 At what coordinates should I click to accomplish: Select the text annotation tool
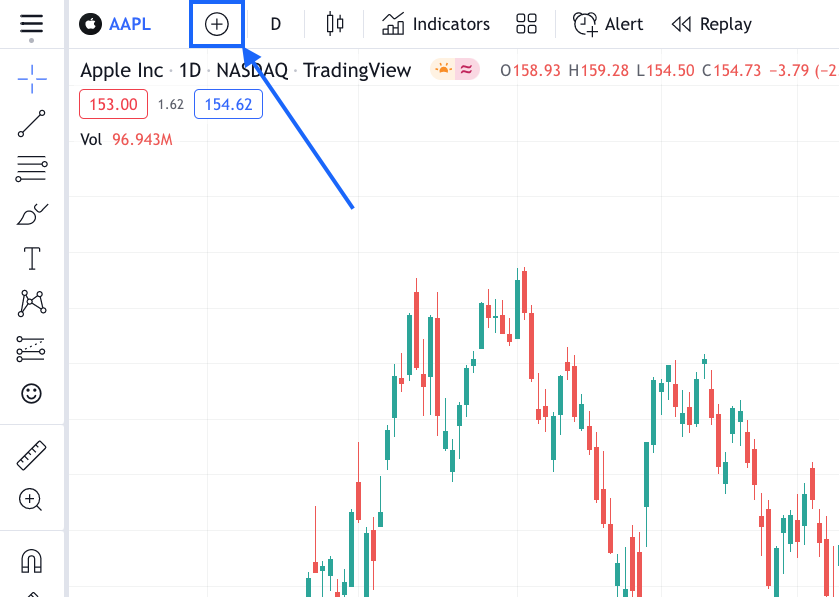coord(31,258)
